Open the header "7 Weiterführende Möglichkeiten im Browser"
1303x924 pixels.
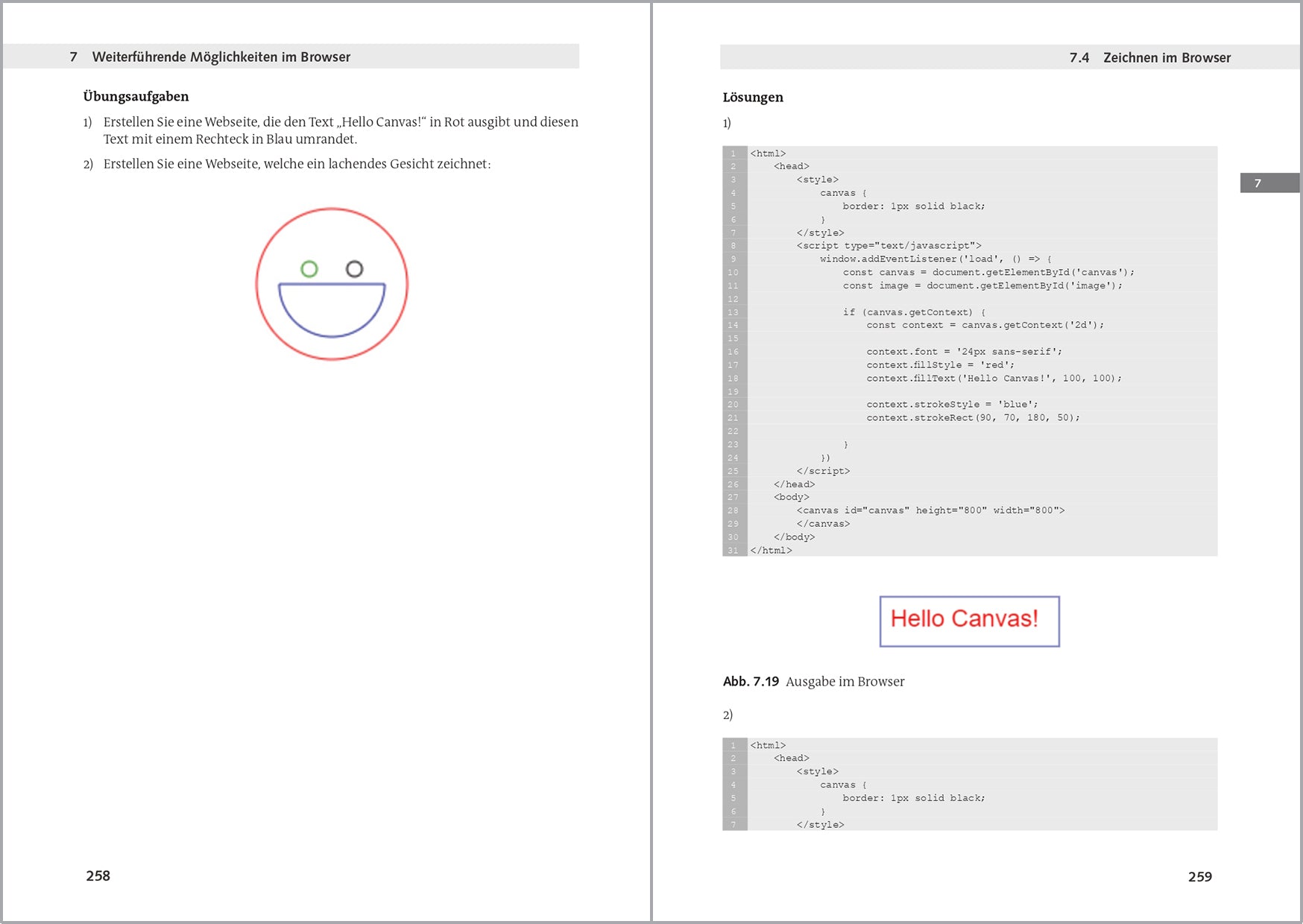coord(211,57)
